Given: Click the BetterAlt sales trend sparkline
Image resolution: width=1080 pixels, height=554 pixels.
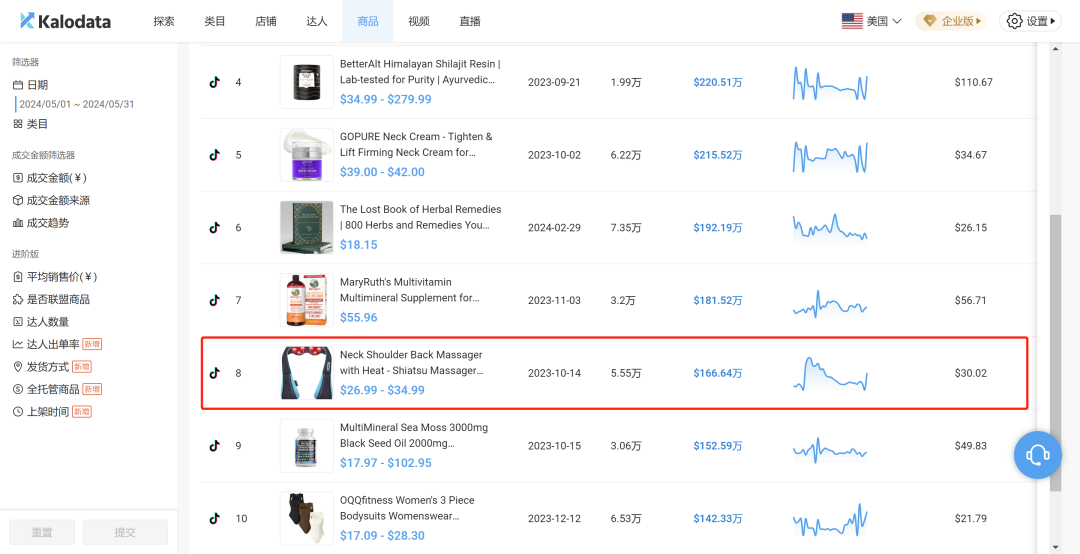Looking at the screenshot, I should (831, 83).
